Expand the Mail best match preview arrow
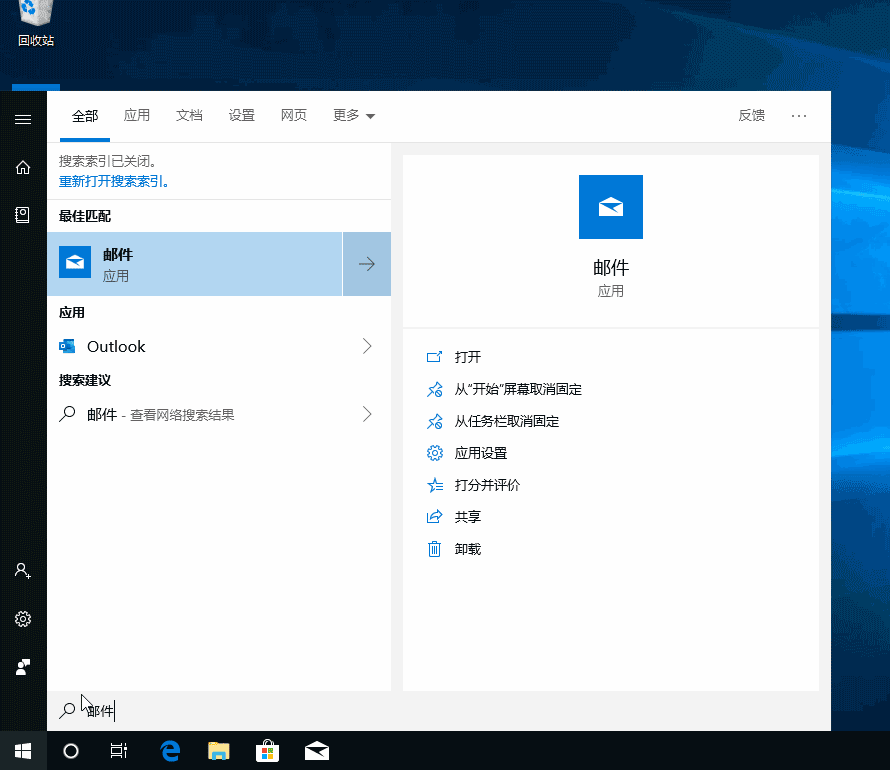890x770 pixels. [366, 263]
